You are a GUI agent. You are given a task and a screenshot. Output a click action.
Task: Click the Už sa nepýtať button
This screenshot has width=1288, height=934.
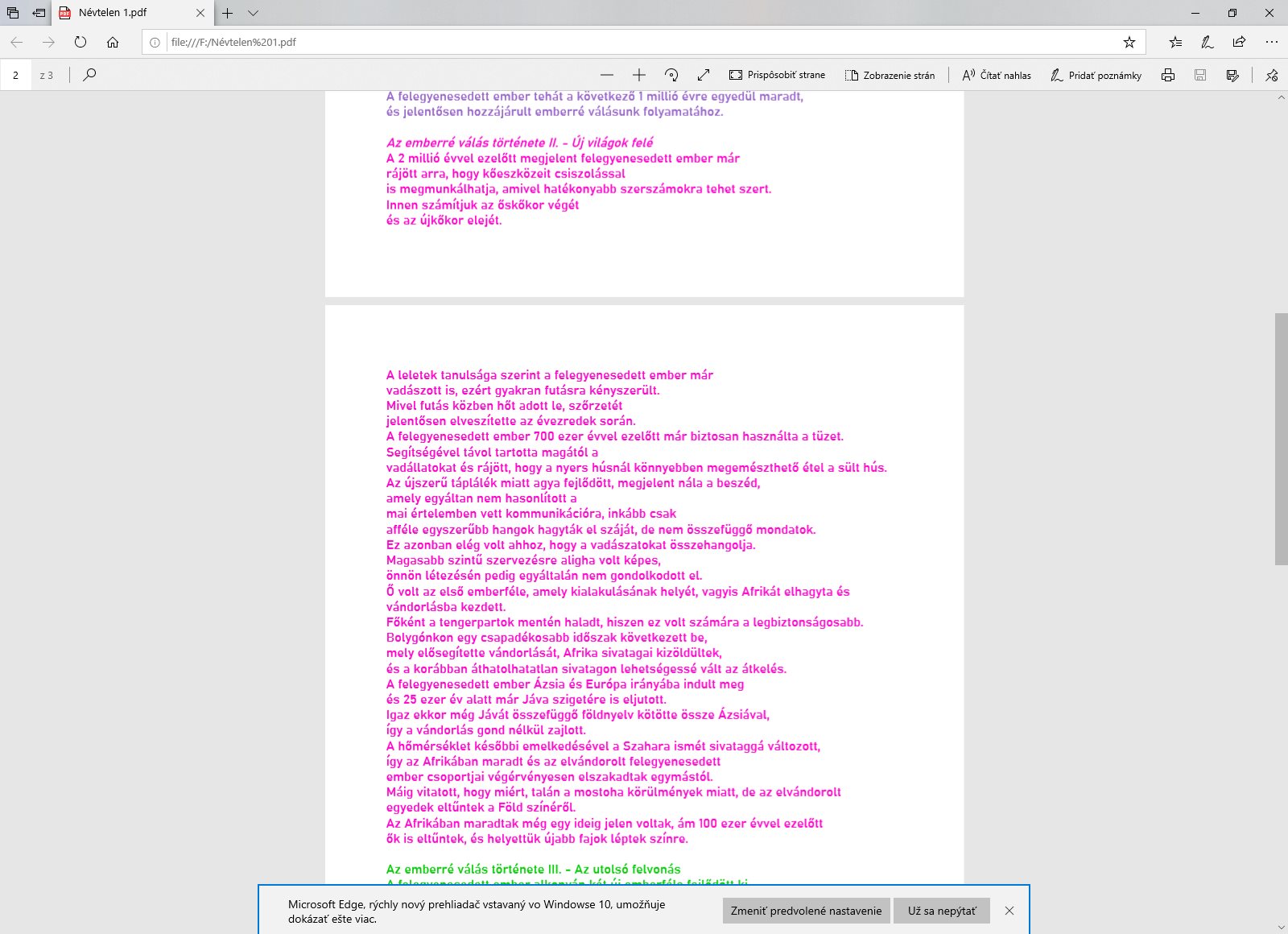point(941,911)
